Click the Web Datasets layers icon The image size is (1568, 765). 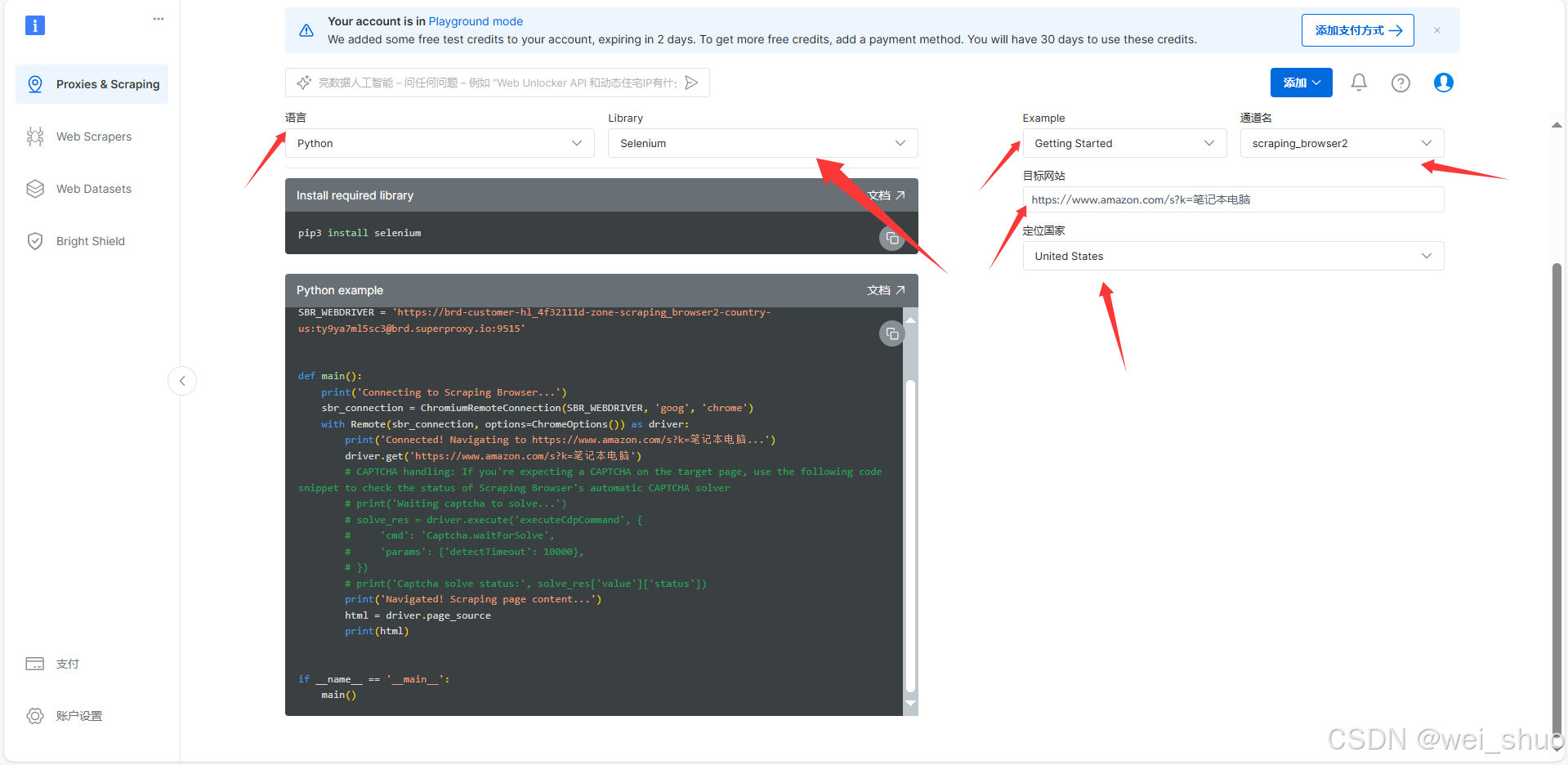point(35,189)
